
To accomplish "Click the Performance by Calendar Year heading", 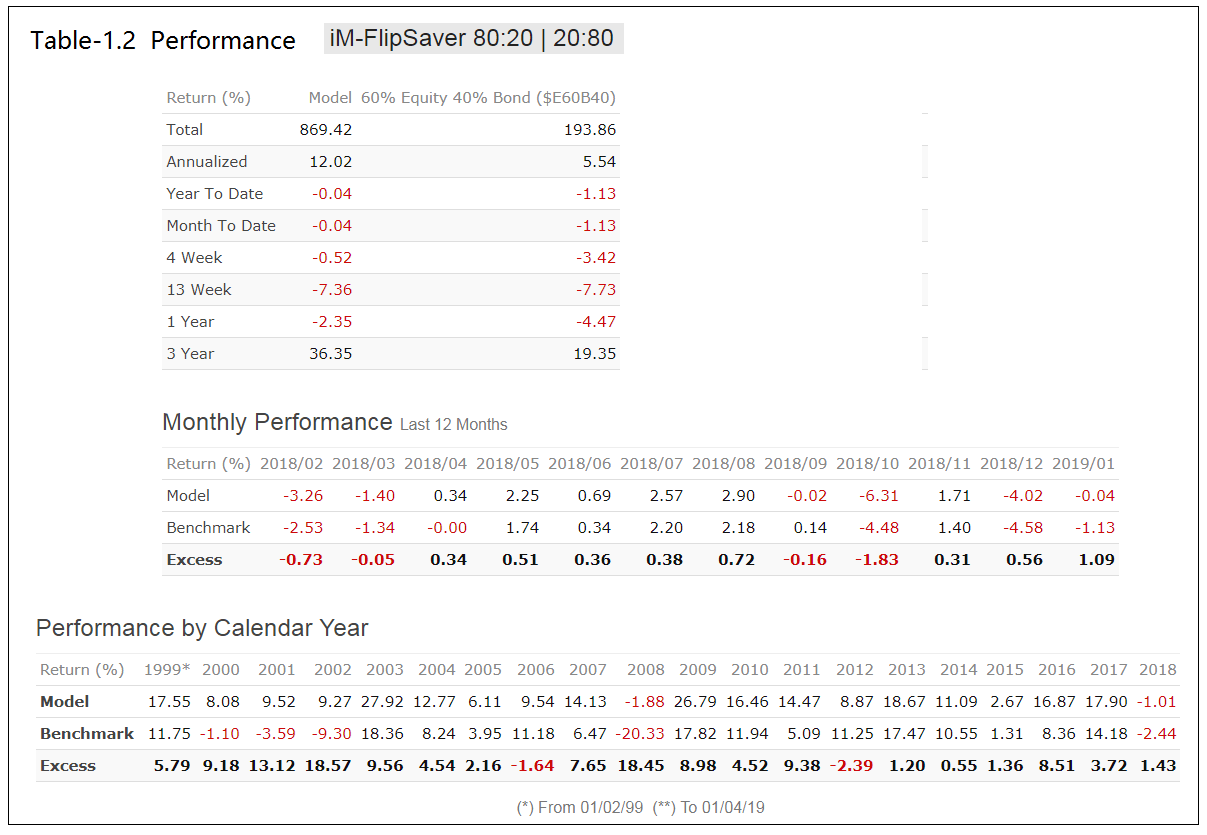I will pyautogui.click(x=202, y=628).
